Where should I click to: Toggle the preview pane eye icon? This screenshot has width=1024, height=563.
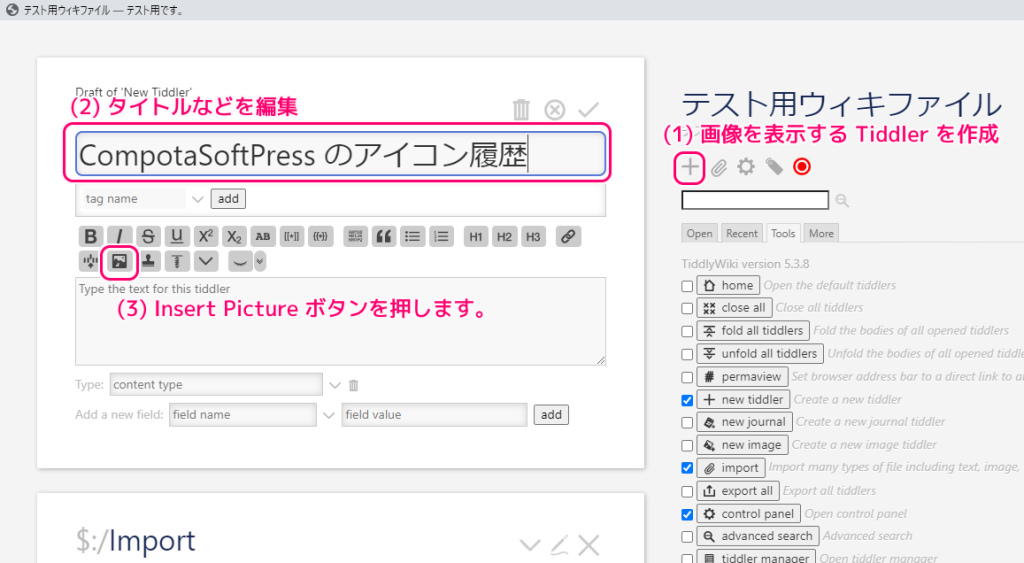[240, 261]
